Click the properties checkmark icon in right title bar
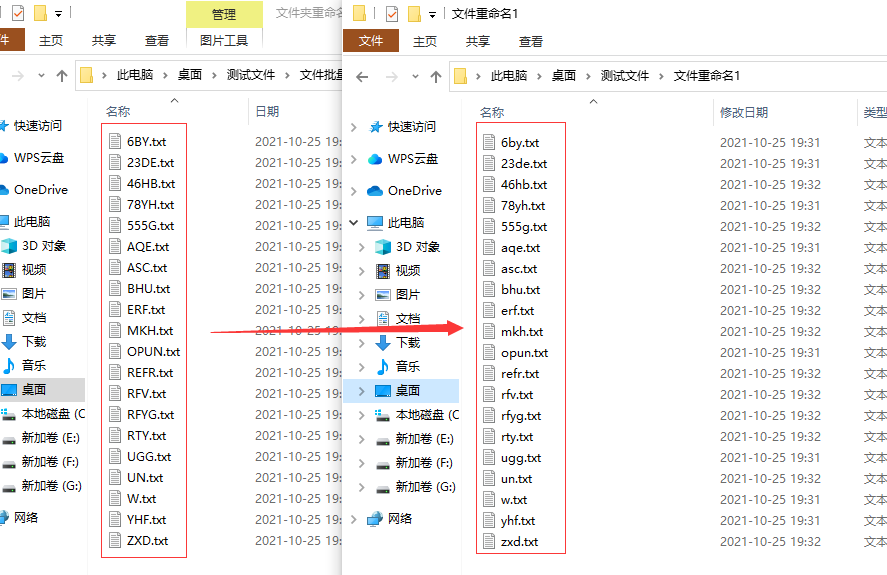Image resolution: width=887 pixels, height=575 pixels. (391, 14)
